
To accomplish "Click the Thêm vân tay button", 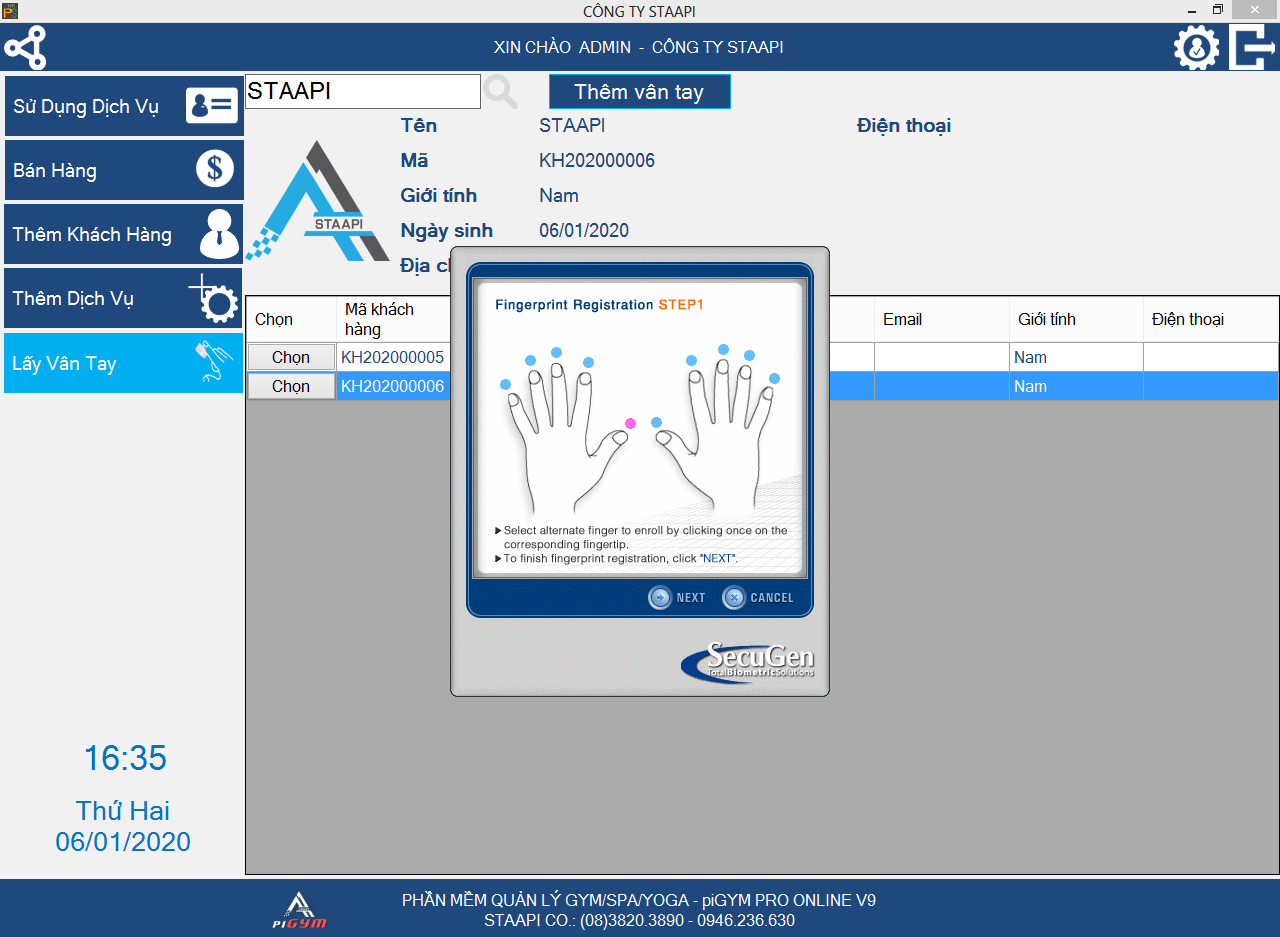I will pos(639,92).
